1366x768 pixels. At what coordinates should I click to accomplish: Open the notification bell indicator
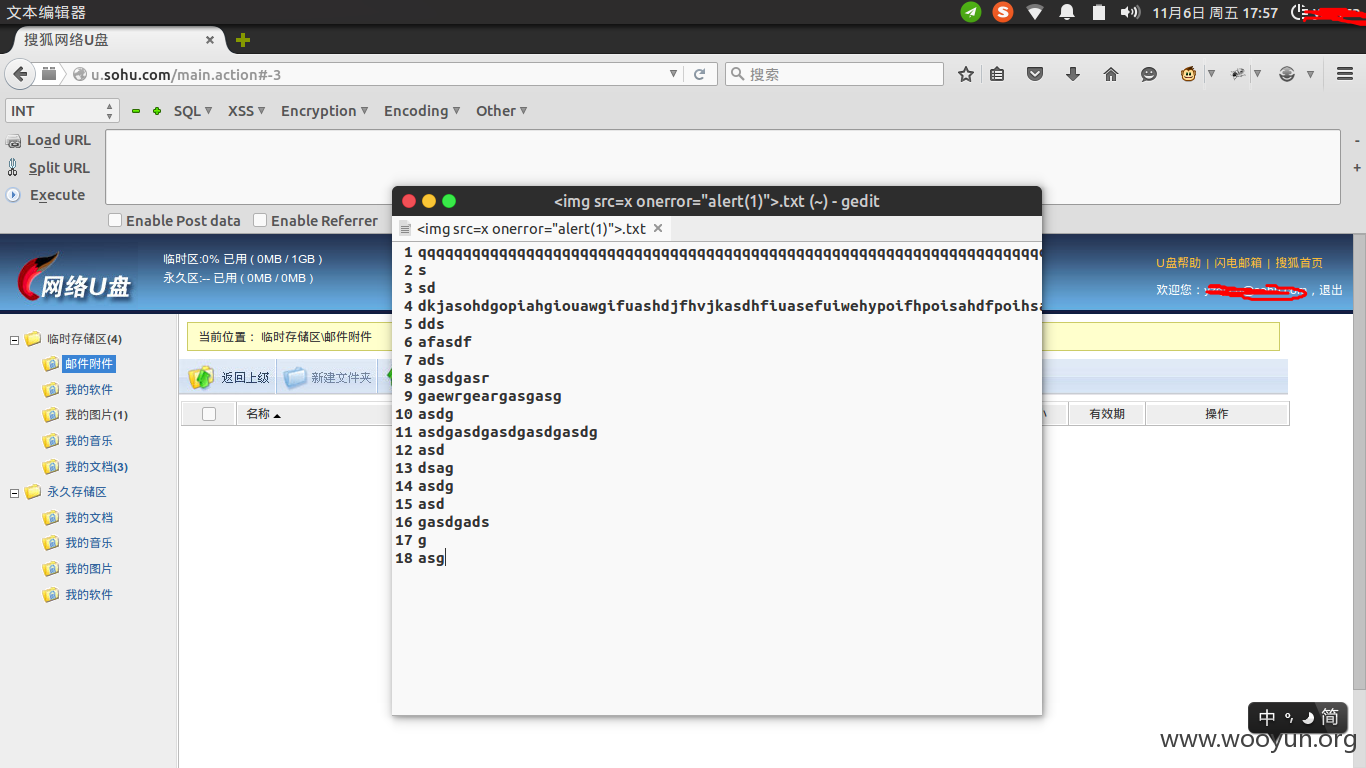point(1067,12)
